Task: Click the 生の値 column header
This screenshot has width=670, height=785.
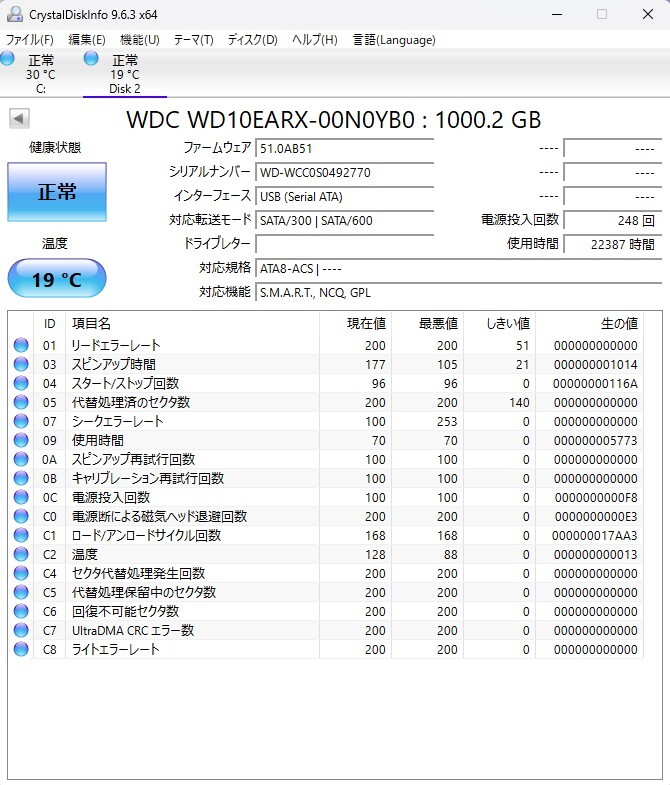Action: click(x=590, y=323)
